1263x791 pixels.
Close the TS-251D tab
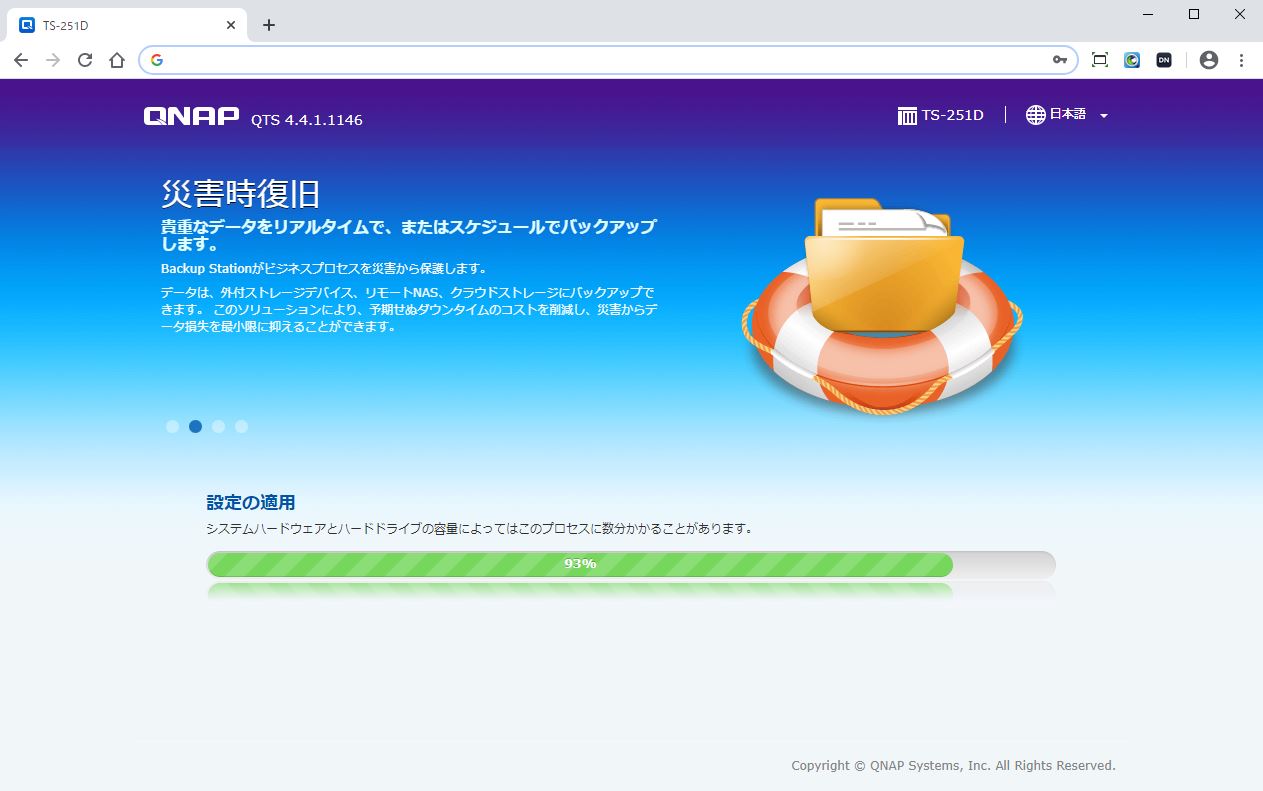click(231, 25)
